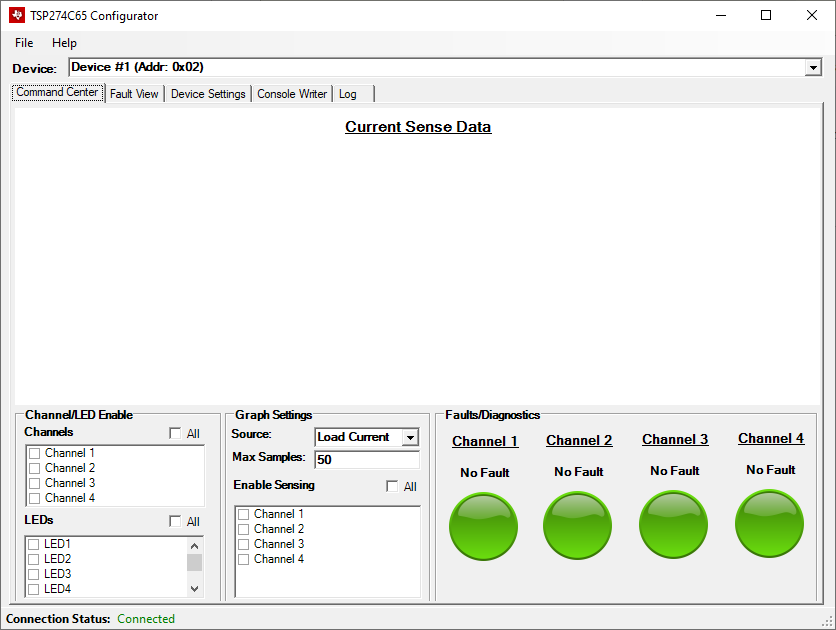
Task: Open the Help menu
Action: coord(64,43)
